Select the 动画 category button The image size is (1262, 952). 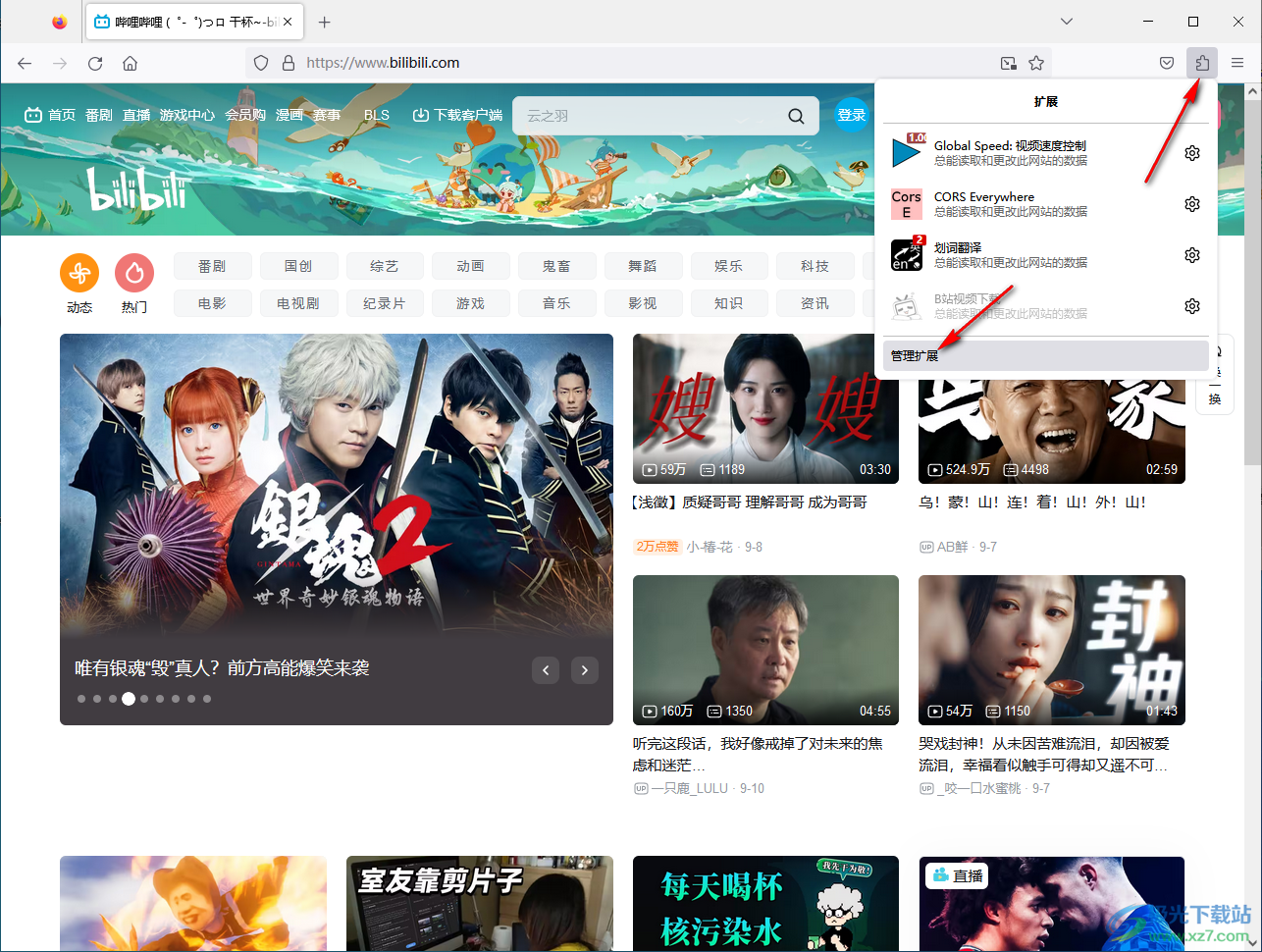point(470,266)
